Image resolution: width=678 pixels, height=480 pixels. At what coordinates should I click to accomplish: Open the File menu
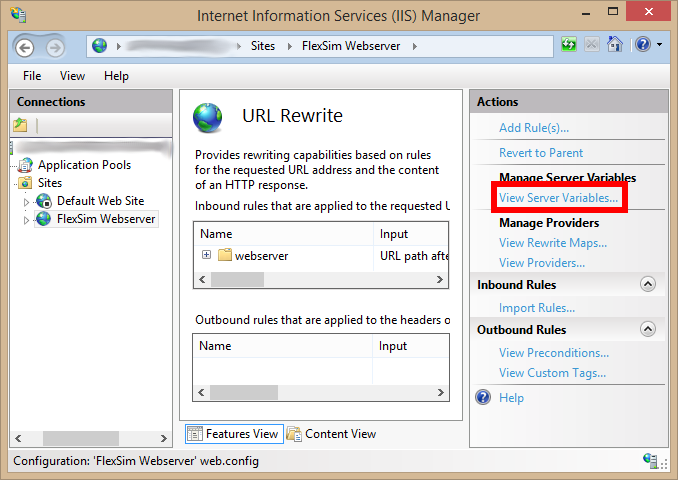[32, 76]
